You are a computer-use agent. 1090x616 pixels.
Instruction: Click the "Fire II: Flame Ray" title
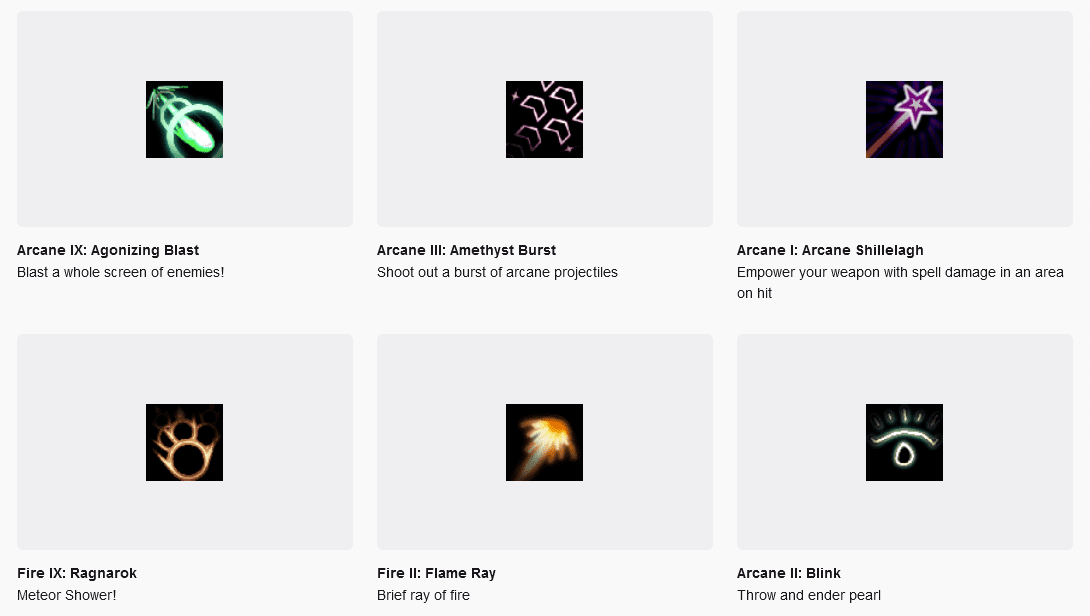pos(436,573)
